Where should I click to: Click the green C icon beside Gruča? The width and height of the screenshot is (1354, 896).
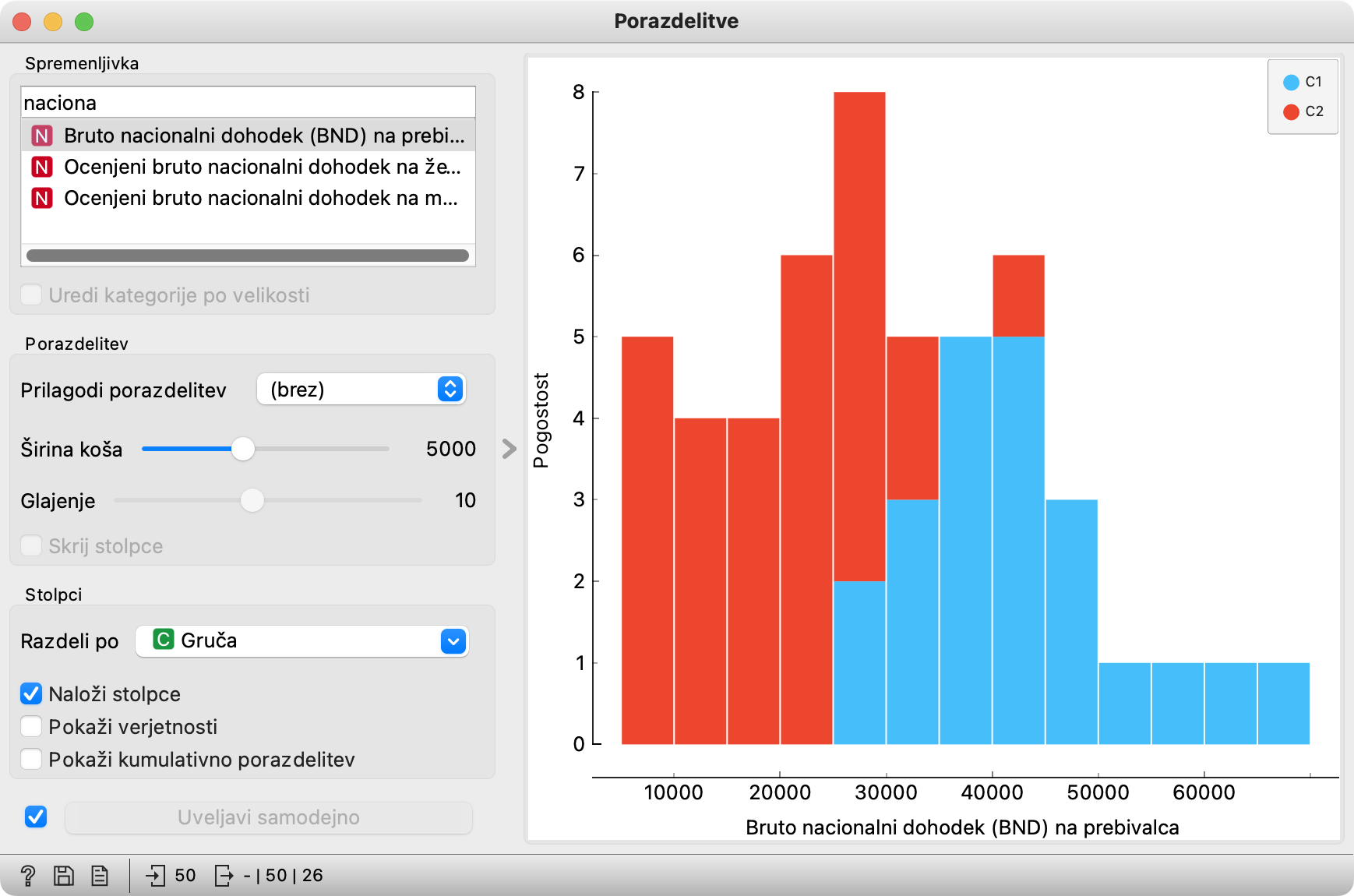click(163, 640)
